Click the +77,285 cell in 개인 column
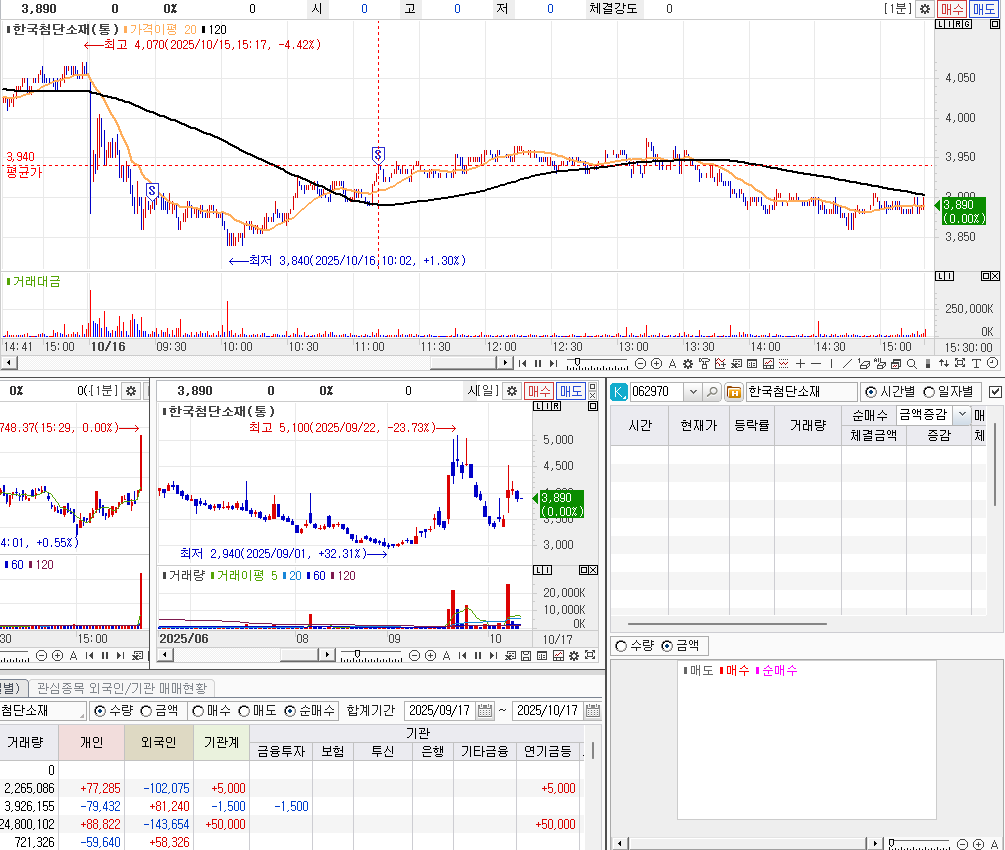The height and width of the screenshot is (850, 1005). click(100, 788)
